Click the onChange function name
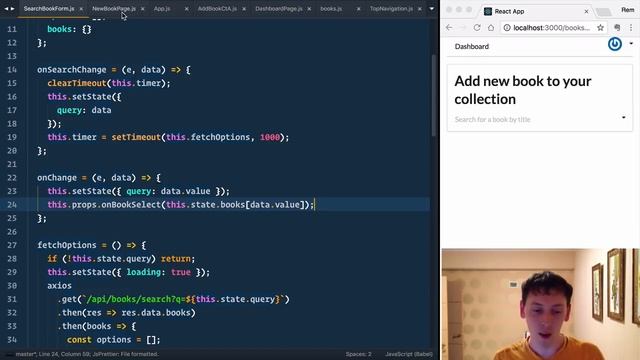Screen dimensions: 640x360 point(57,178)
